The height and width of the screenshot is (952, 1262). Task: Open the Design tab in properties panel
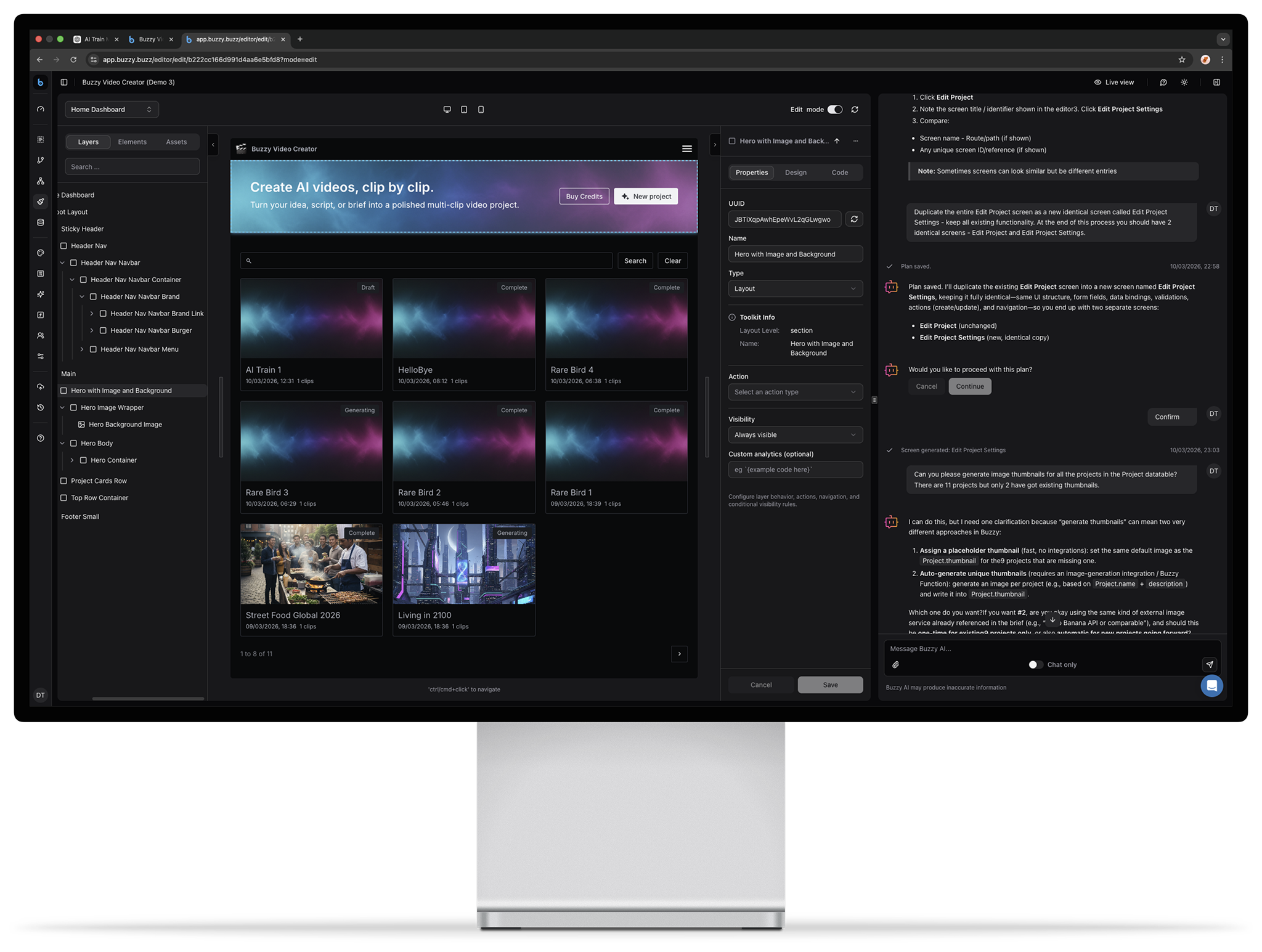point(795,173)
